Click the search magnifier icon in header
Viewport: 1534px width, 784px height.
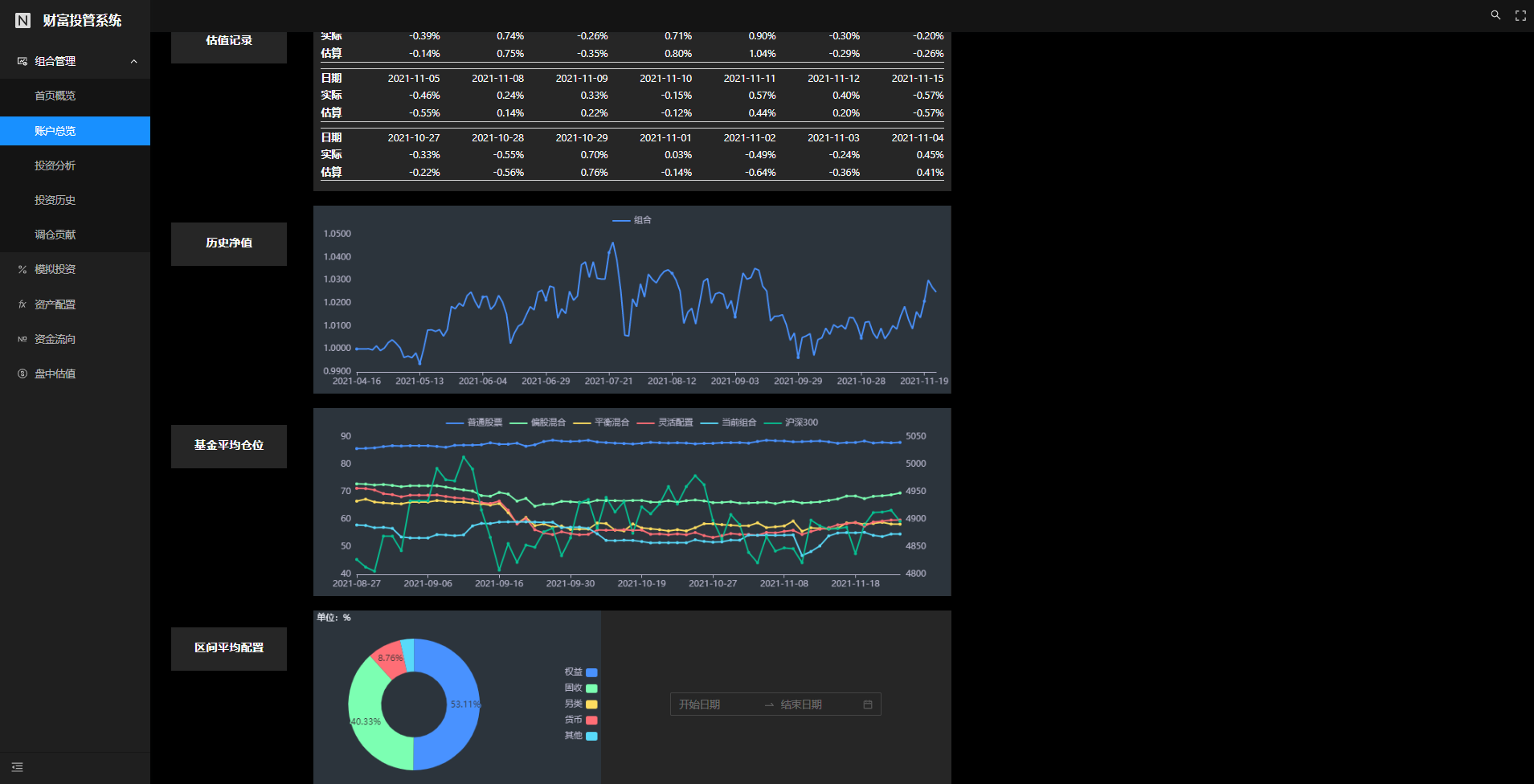click(x=1495, y=15)
